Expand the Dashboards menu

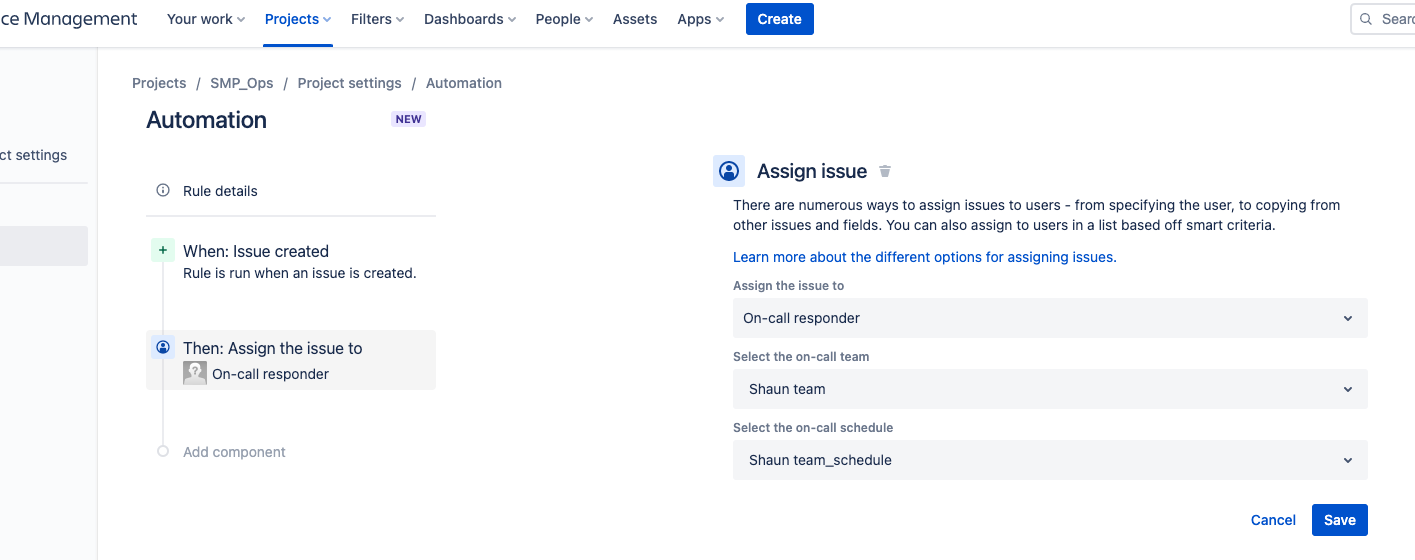(x=470, y=19)
